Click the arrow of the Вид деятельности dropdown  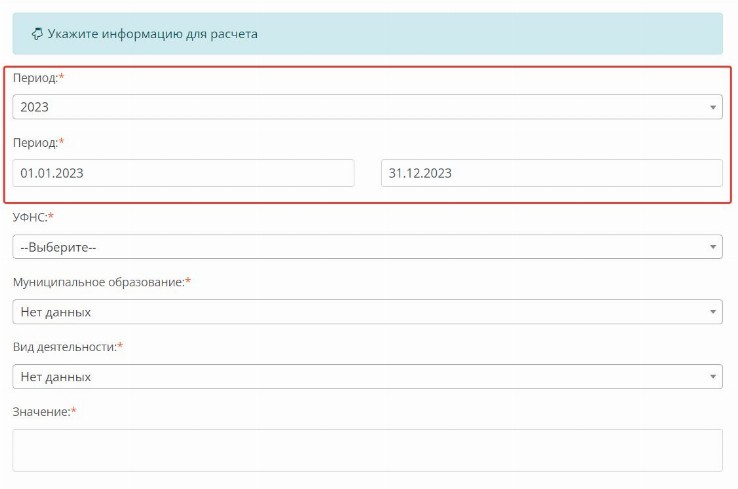tap(712, 377)
